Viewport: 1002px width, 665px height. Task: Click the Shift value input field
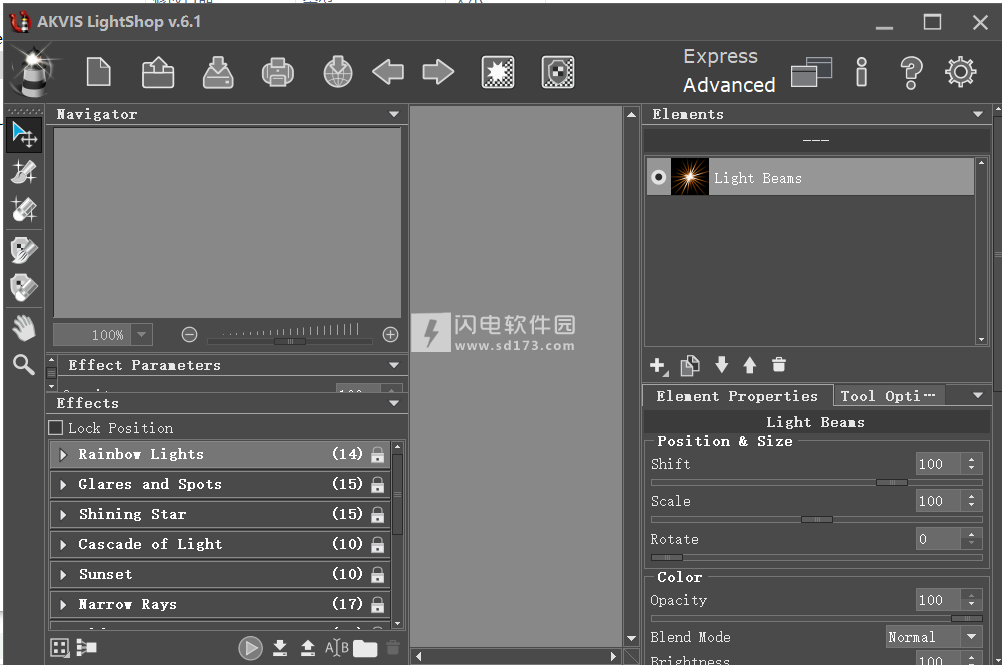click(x=938, y=464)
